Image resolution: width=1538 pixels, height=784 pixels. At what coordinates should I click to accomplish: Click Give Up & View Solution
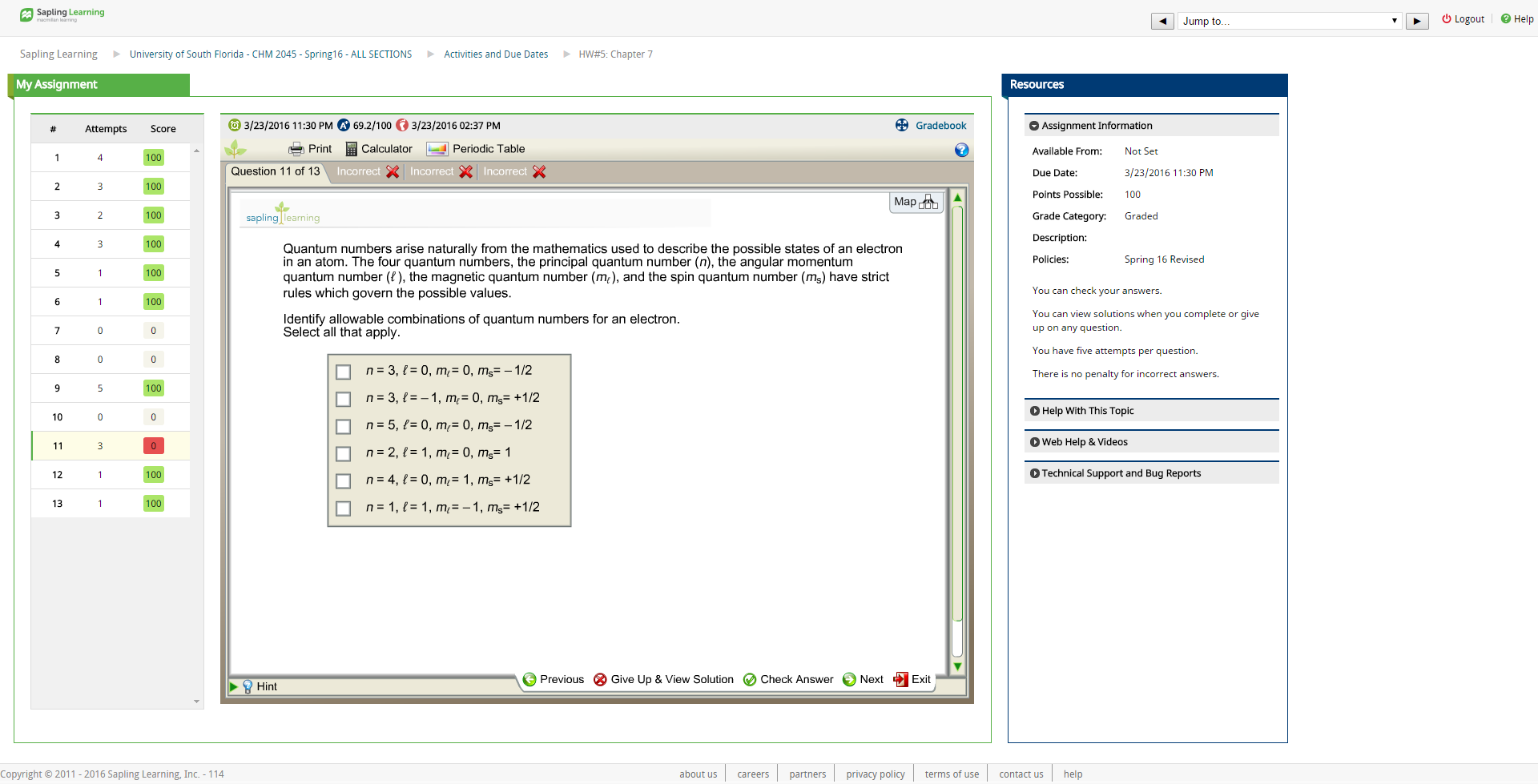(x=663, y=680)
